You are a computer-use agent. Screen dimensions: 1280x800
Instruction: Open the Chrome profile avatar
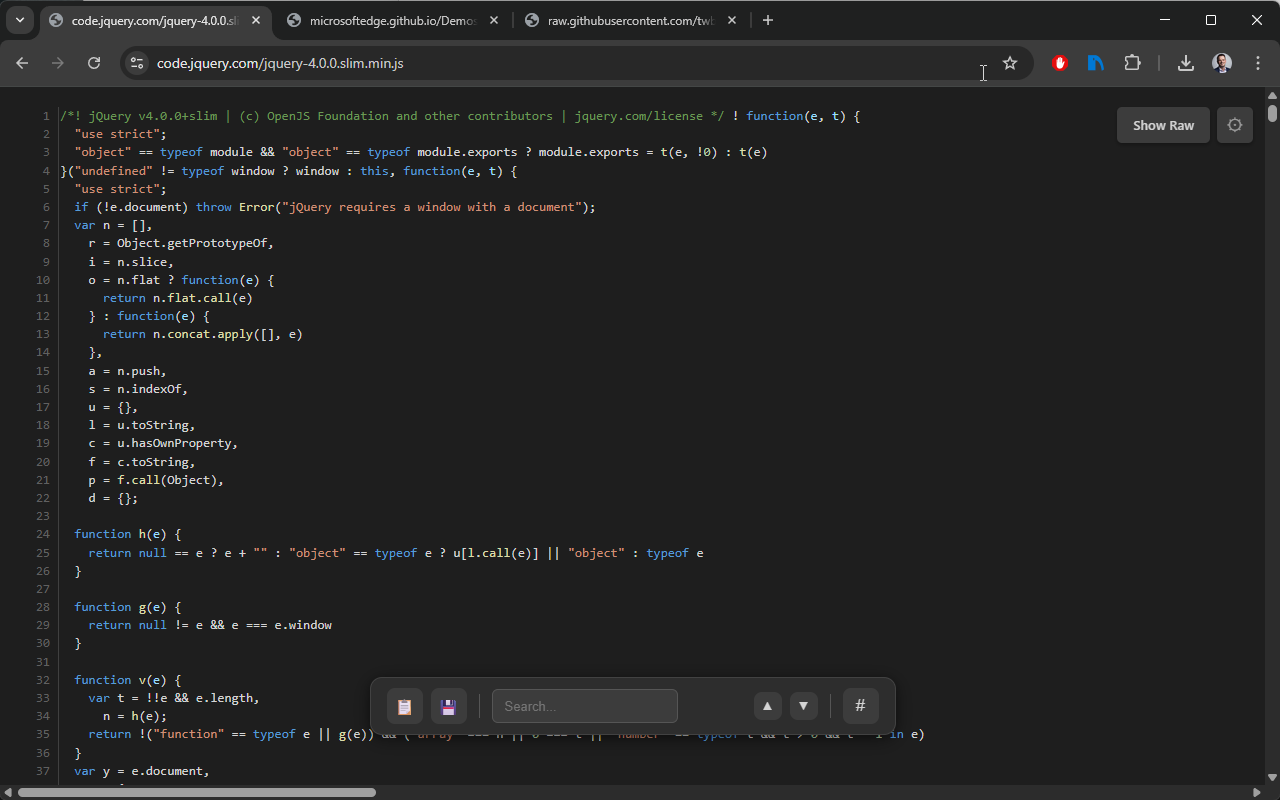coord(1221,62)
